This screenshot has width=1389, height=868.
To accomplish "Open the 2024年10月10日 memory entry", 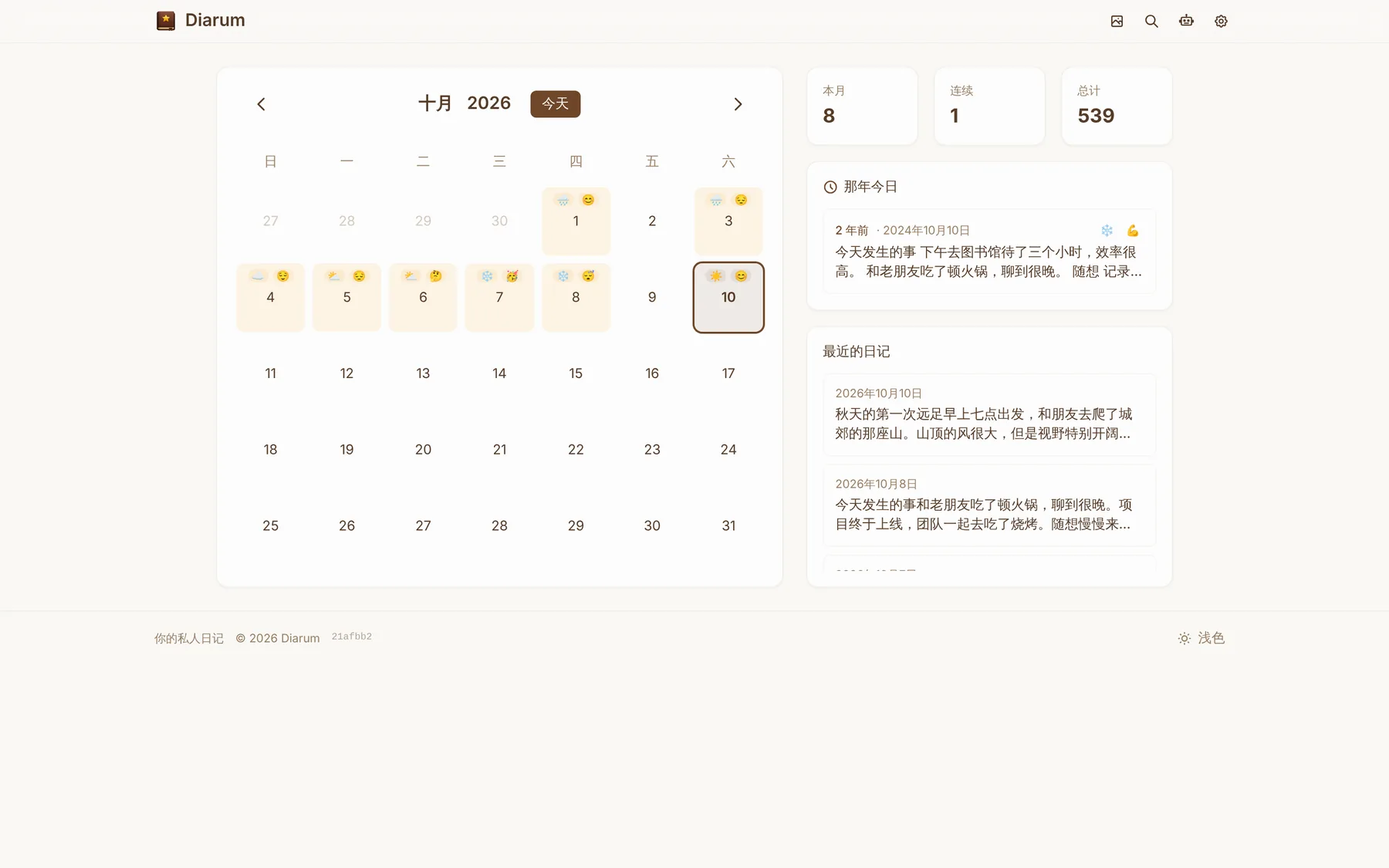I will pyautogui.click(x=989, y=251).
